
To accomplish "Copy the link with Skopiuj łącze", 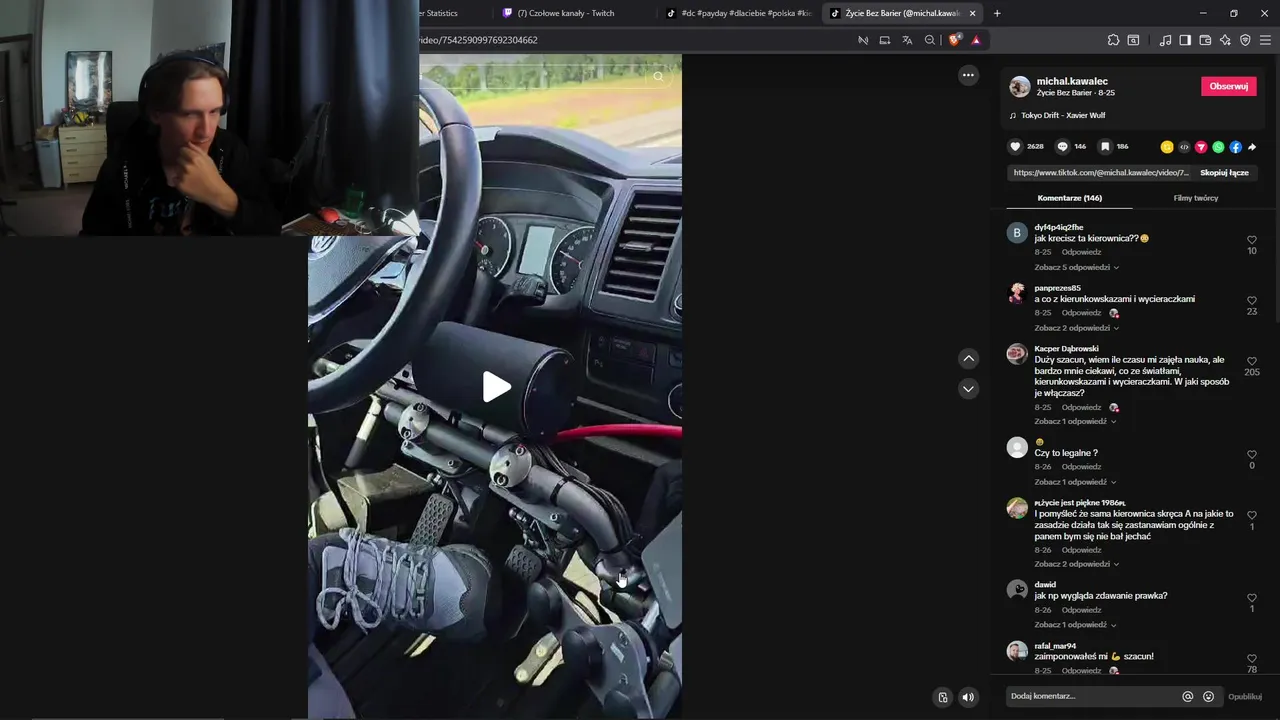I will [1224, 173].
